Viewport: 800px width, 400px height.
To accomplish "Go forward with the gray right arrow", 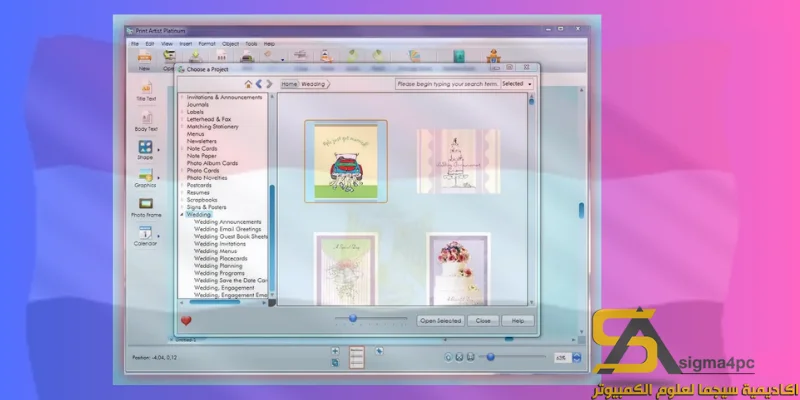I will [269, 84].
